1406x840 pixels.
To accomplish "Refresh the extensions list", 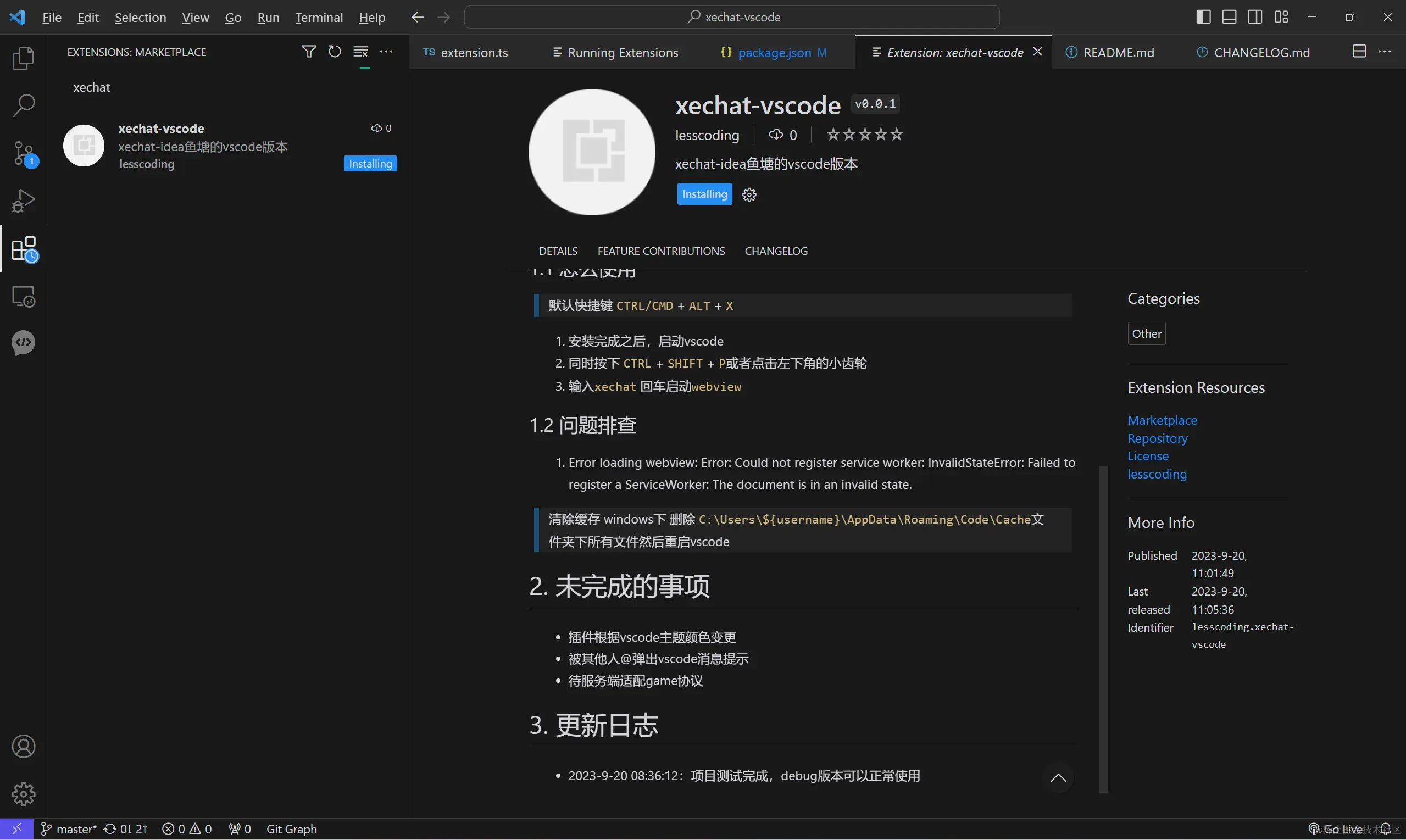I will click(x=335, y=52).
